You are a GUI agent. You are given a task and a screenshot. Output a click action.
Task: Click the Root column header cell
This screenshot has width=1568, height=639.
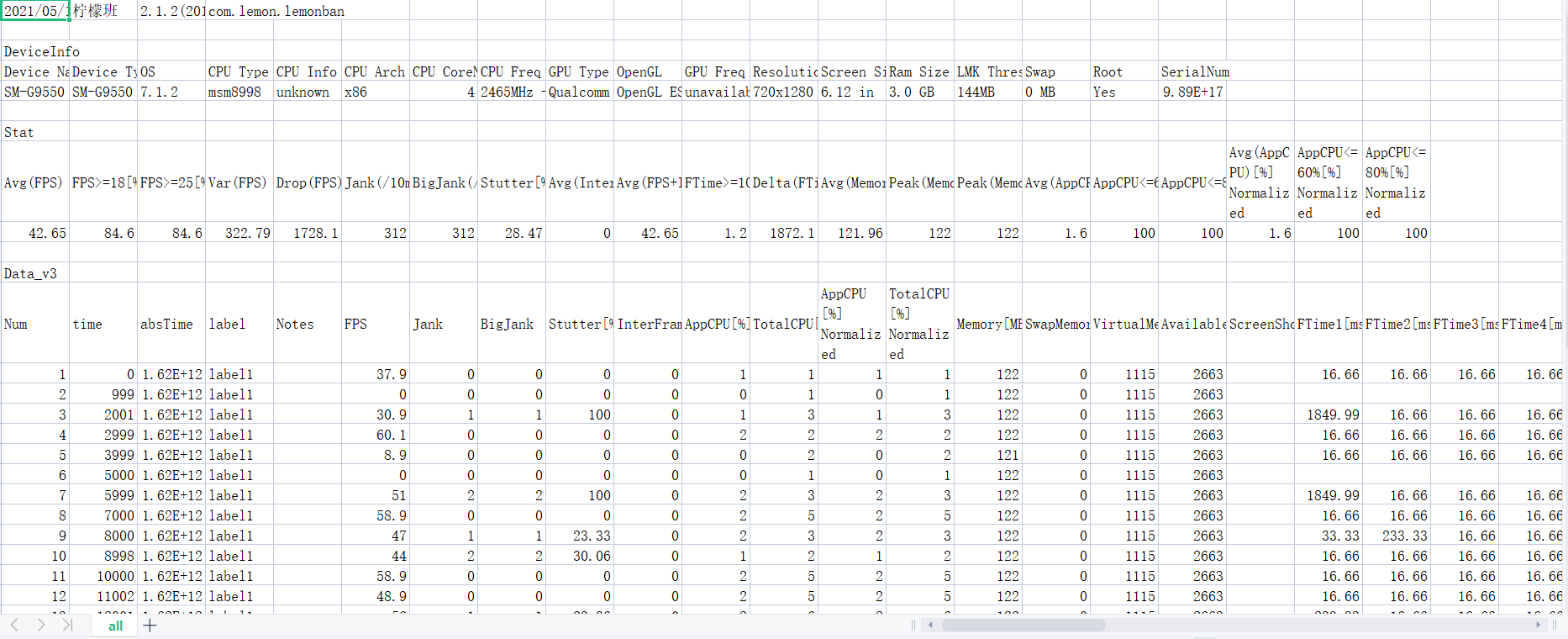pos(1123,71)
